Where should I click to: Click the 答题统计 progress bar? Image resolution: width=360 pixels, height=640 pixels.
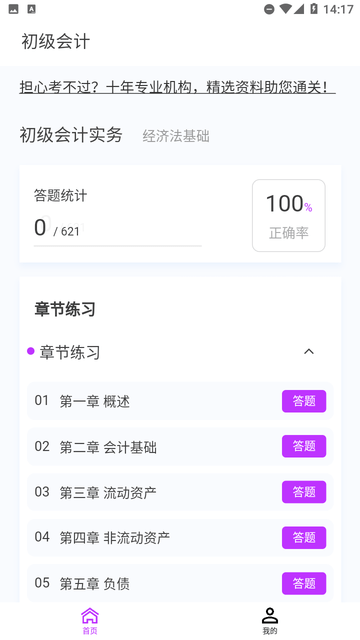click(118, 246)
